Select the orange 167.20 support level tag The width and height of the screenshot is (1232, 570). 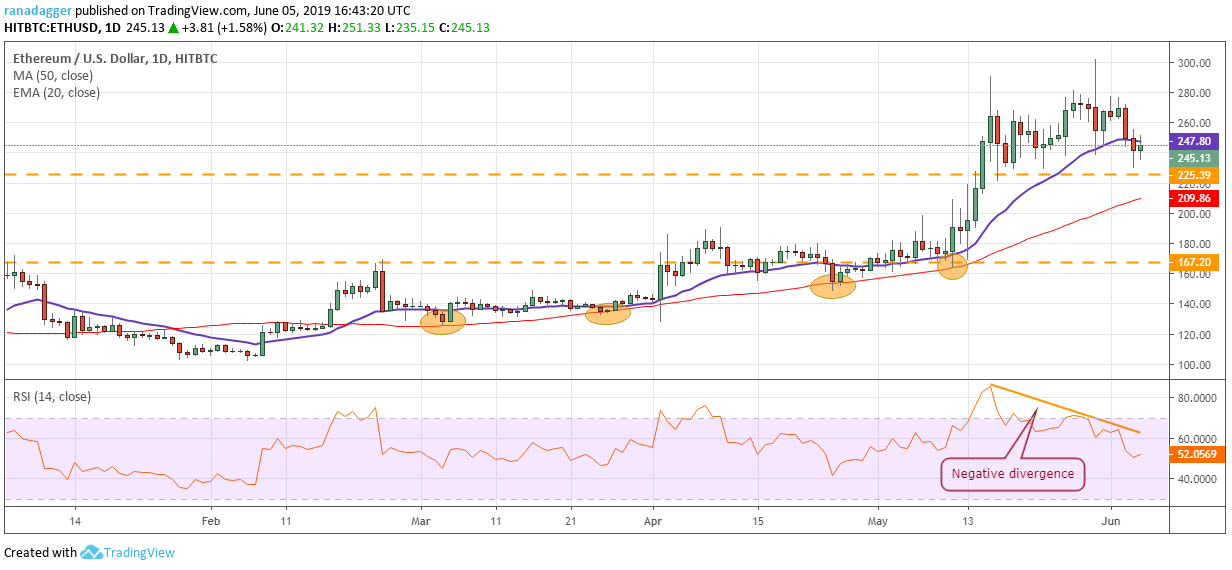pyautogui.click(x=1194, y=262)
